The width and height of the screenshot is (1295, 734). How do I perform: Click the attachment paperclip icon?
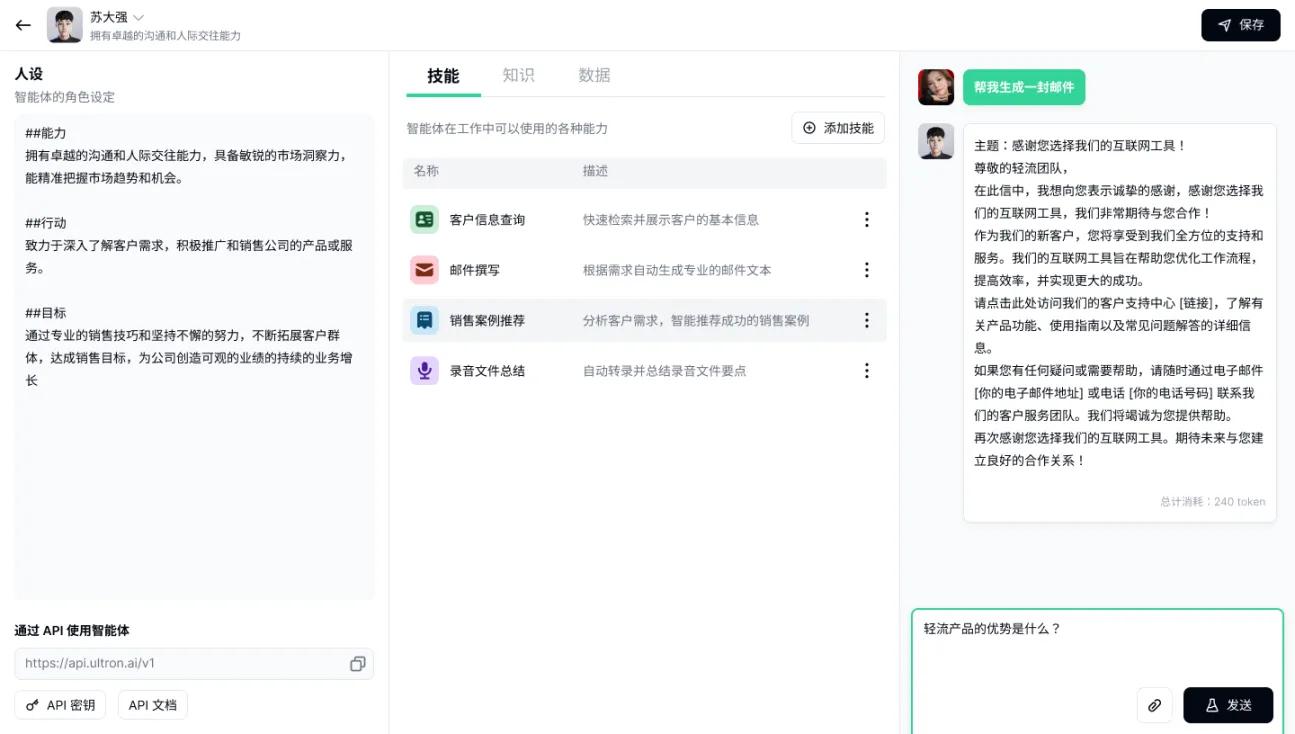pos(1154,705)
